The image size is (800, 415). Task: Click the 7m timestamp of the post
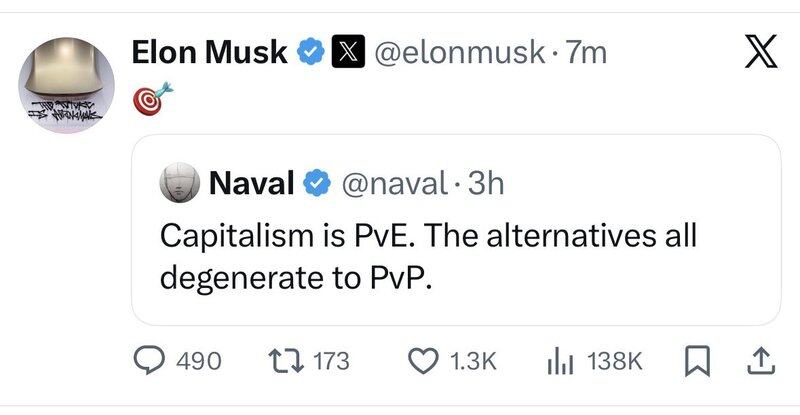pyautogui.click(x=586, y=52)
